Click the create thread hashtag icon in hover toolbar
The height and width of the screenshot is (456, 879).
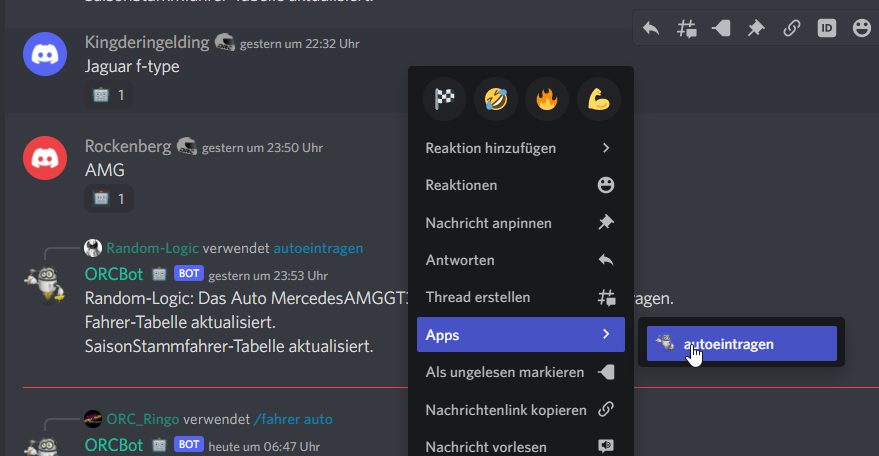coord(686,28)
